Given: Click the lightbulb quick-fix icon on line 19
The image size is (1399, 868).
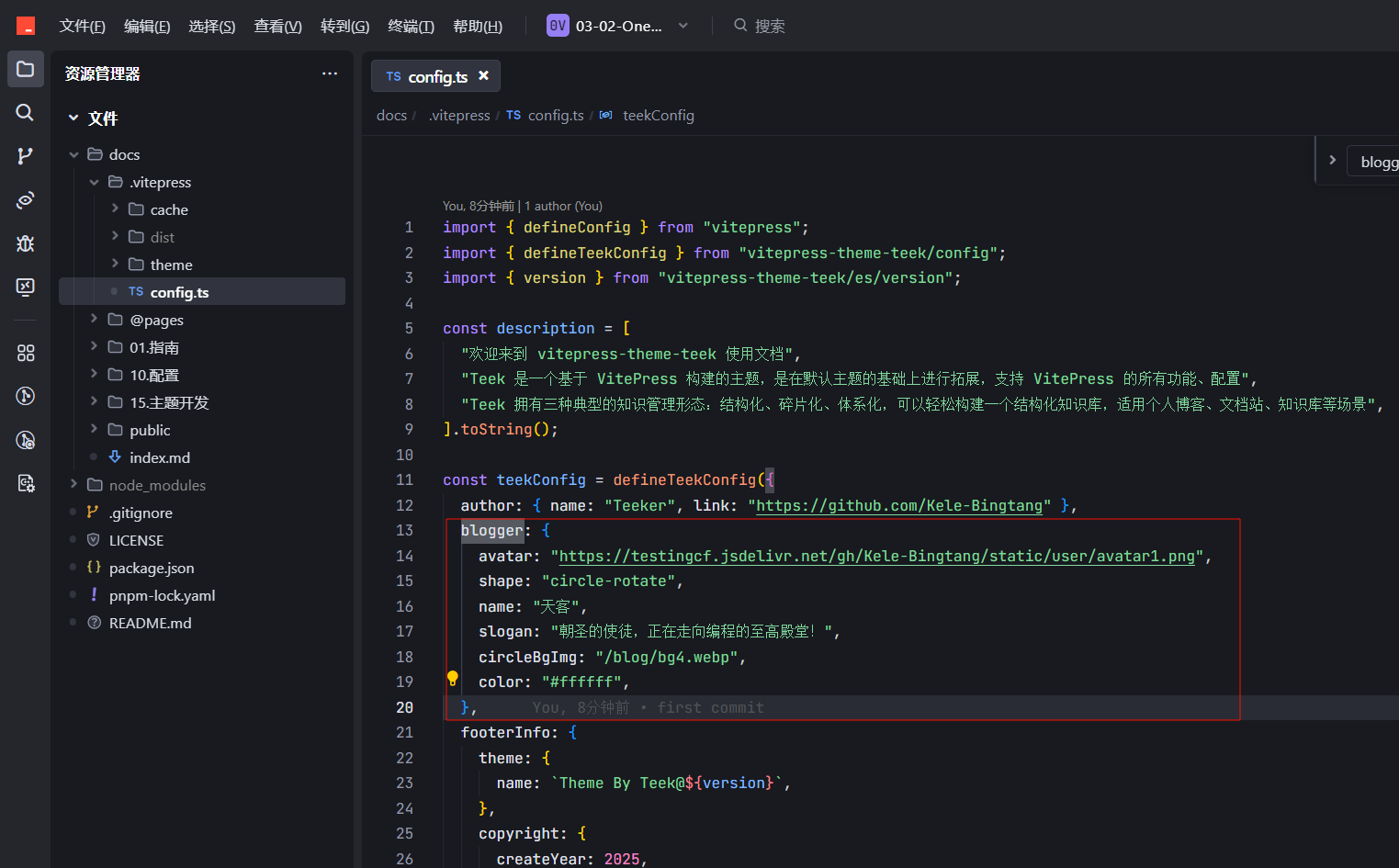Looking at the screenshot, I should [x=452, y=678].
